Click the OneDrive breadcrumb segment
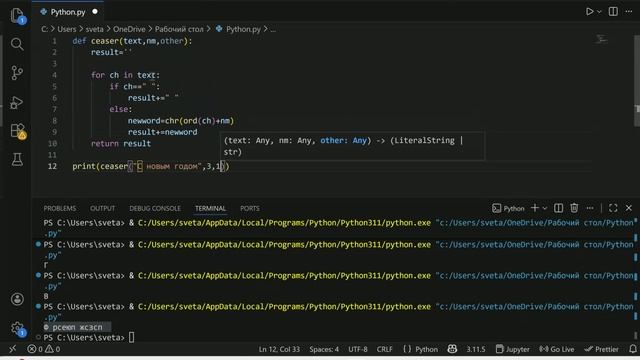 [x=129, y=29]
